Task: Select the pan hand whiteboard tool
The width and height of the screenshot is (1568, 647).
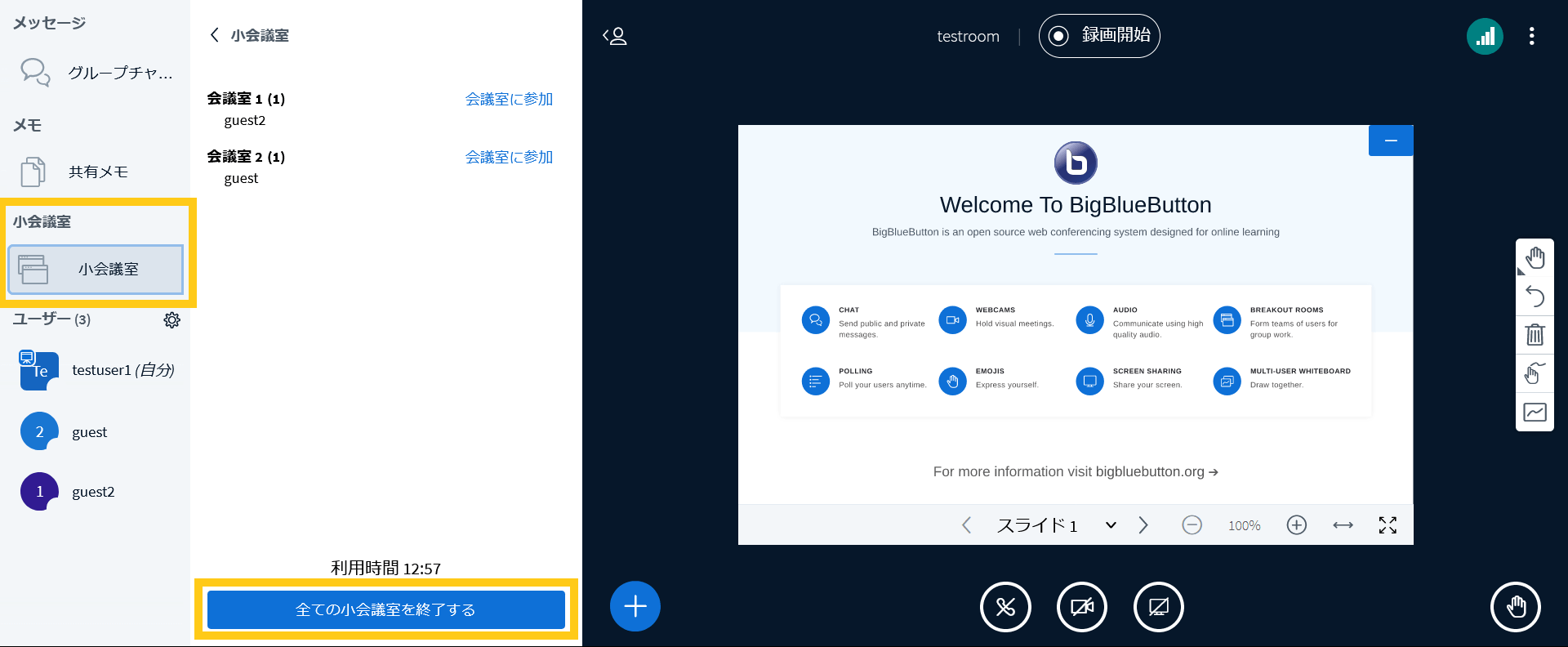Action: [1535, 258]
